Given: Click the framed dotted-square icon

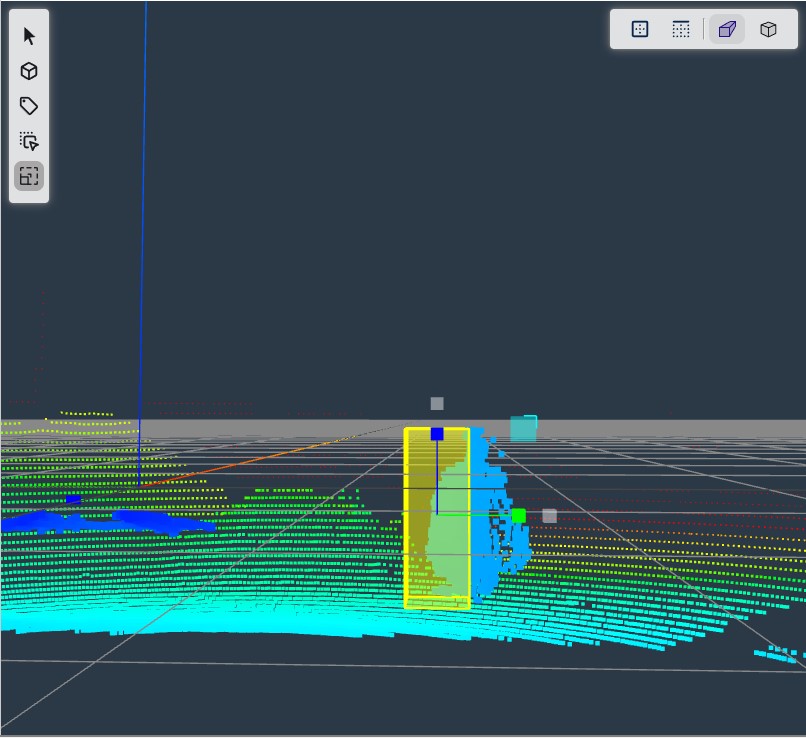Looking at the screenshot, I should point(640,29).
